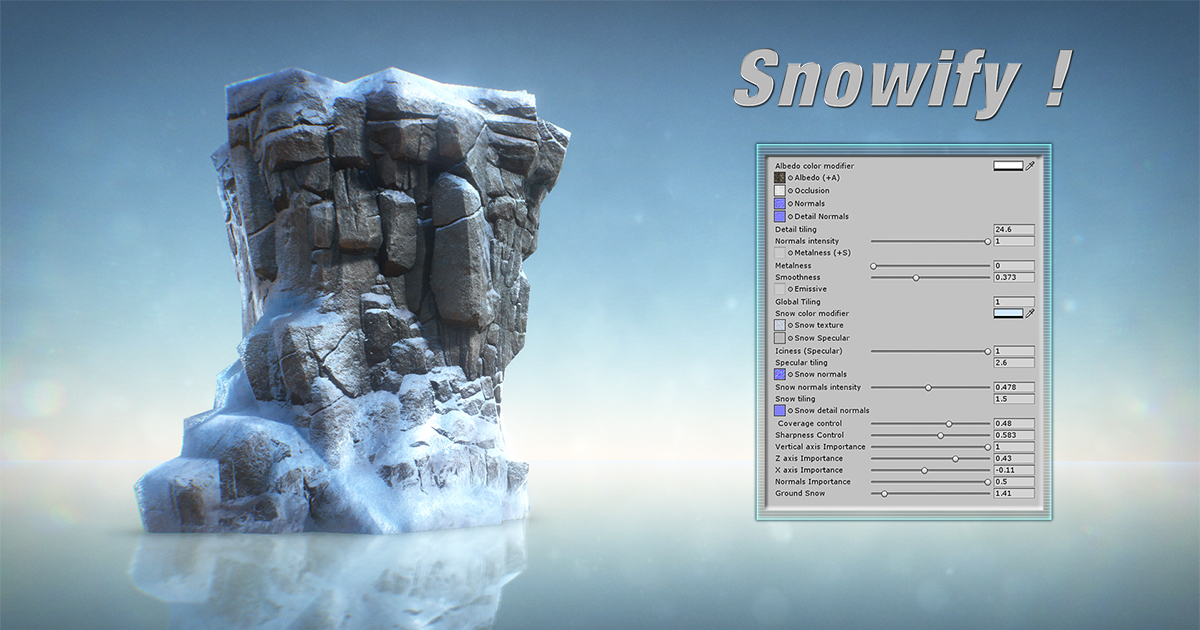Open the Albedo texture thumbnail
The image size is (1200, 630).
(x=780, y=177)
